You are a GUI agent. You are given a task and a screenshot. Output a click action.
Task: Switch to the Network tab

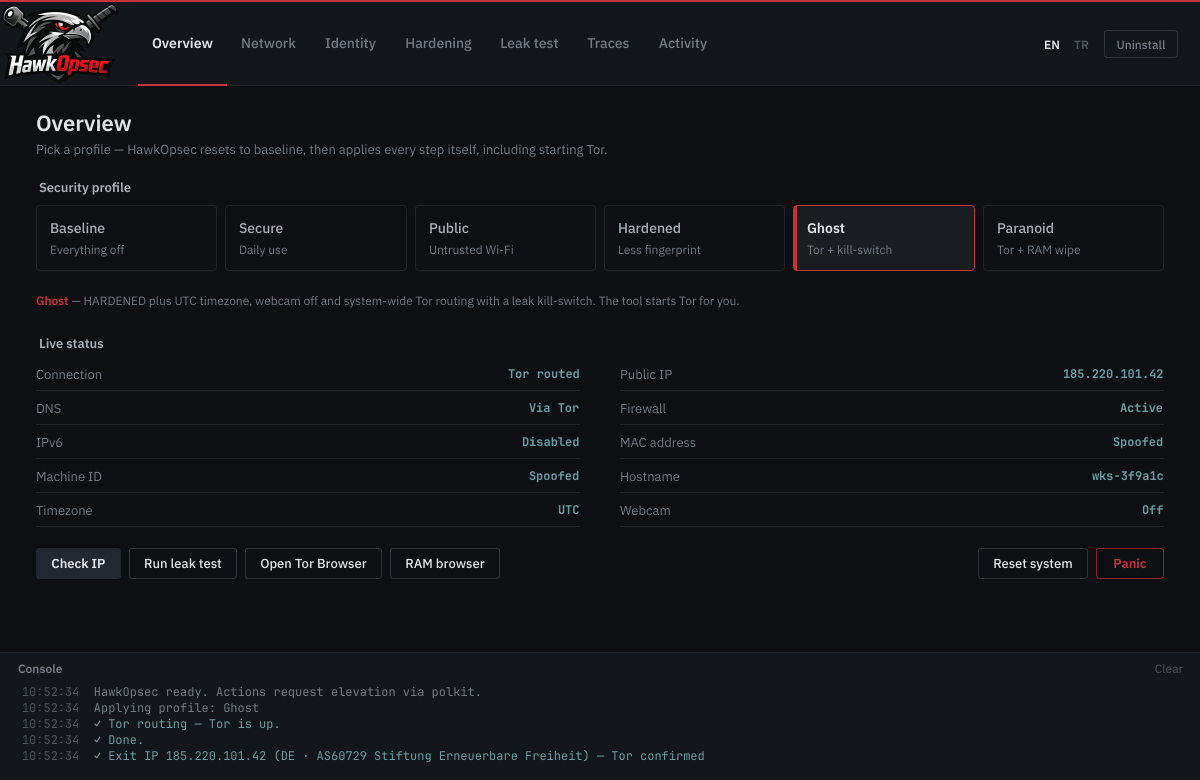268,44
